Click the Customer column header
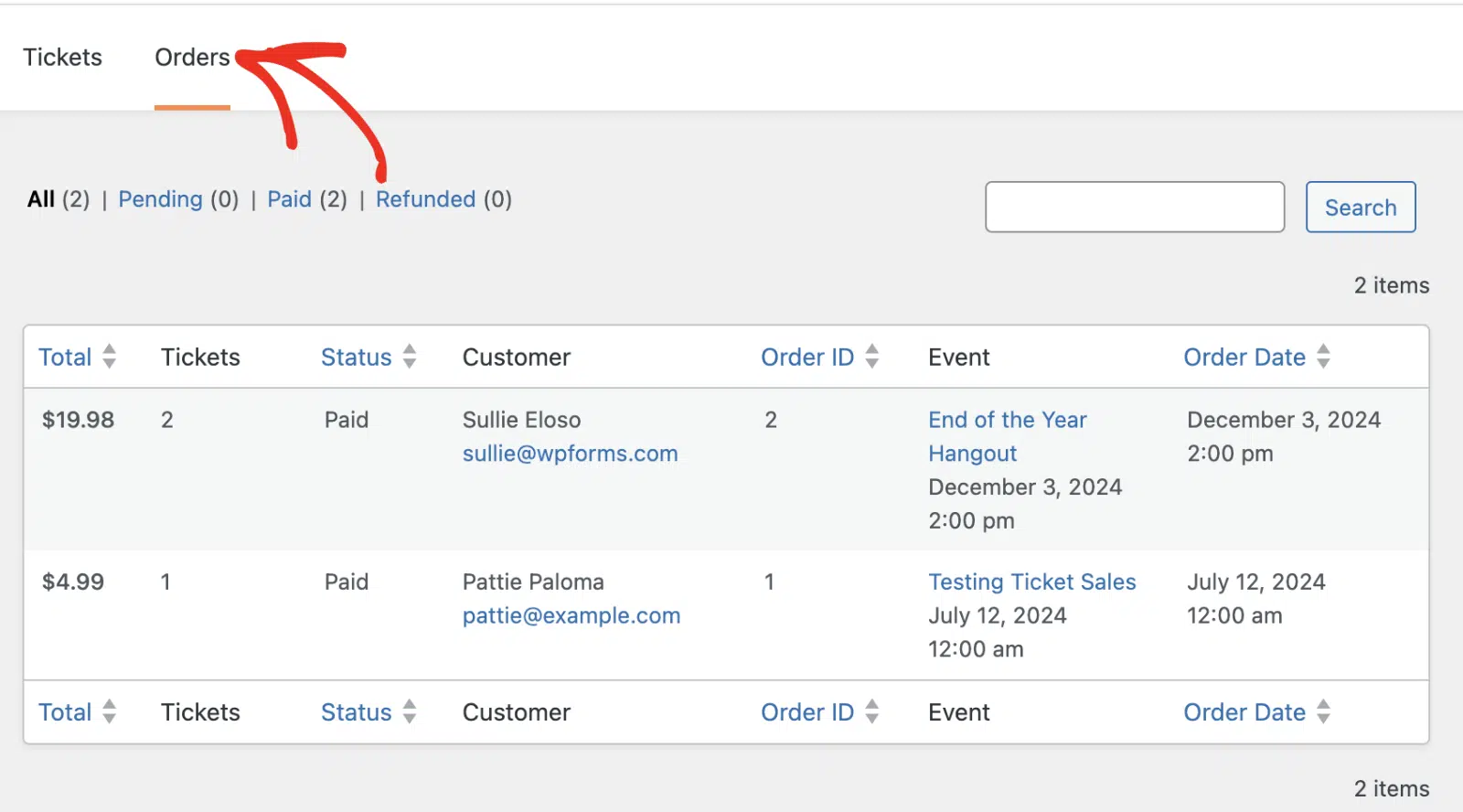The height and width of the screenshot is (812, 1463). click(516, 357)
